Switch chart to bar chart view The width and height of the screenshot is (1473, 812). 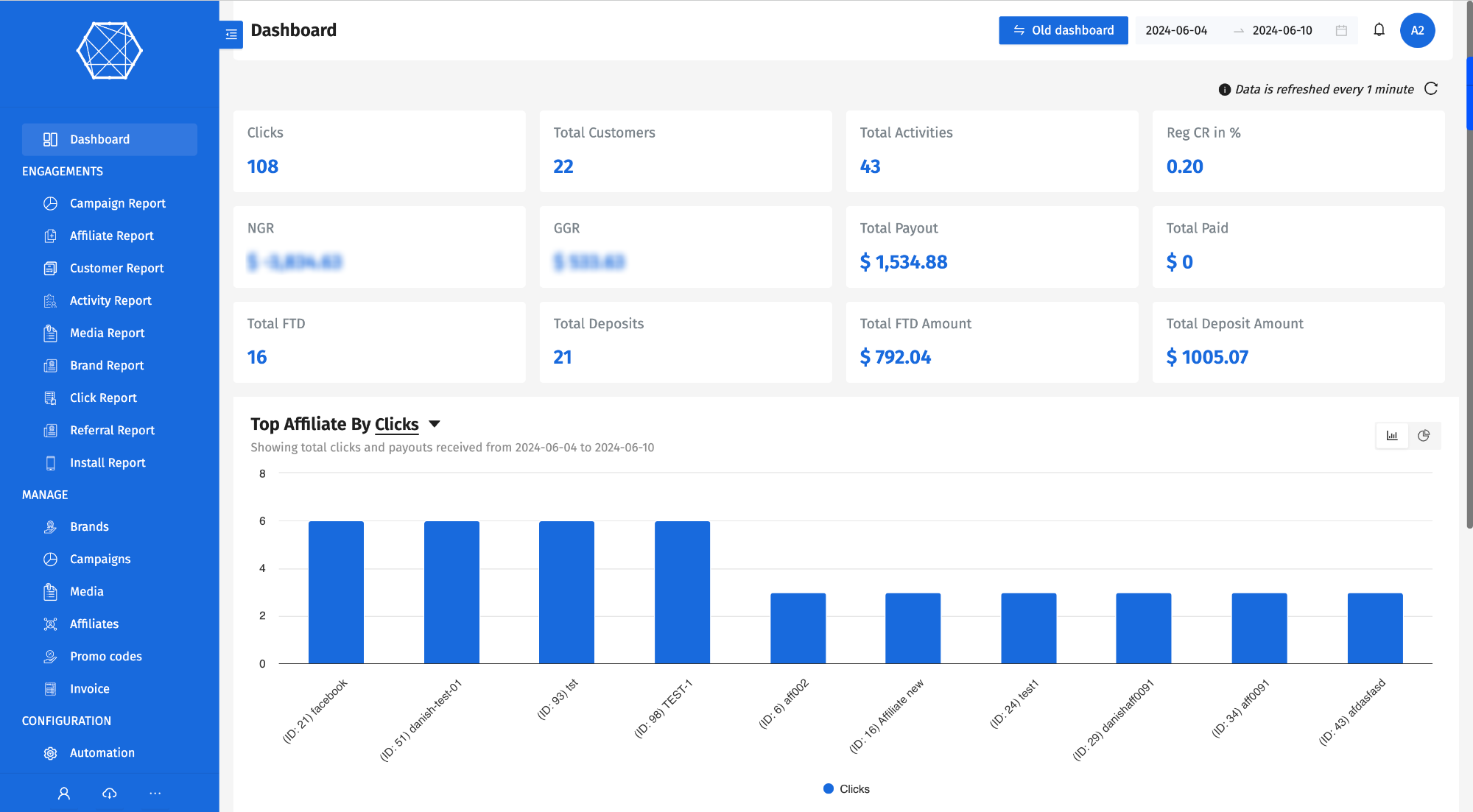pos(1392,436)
